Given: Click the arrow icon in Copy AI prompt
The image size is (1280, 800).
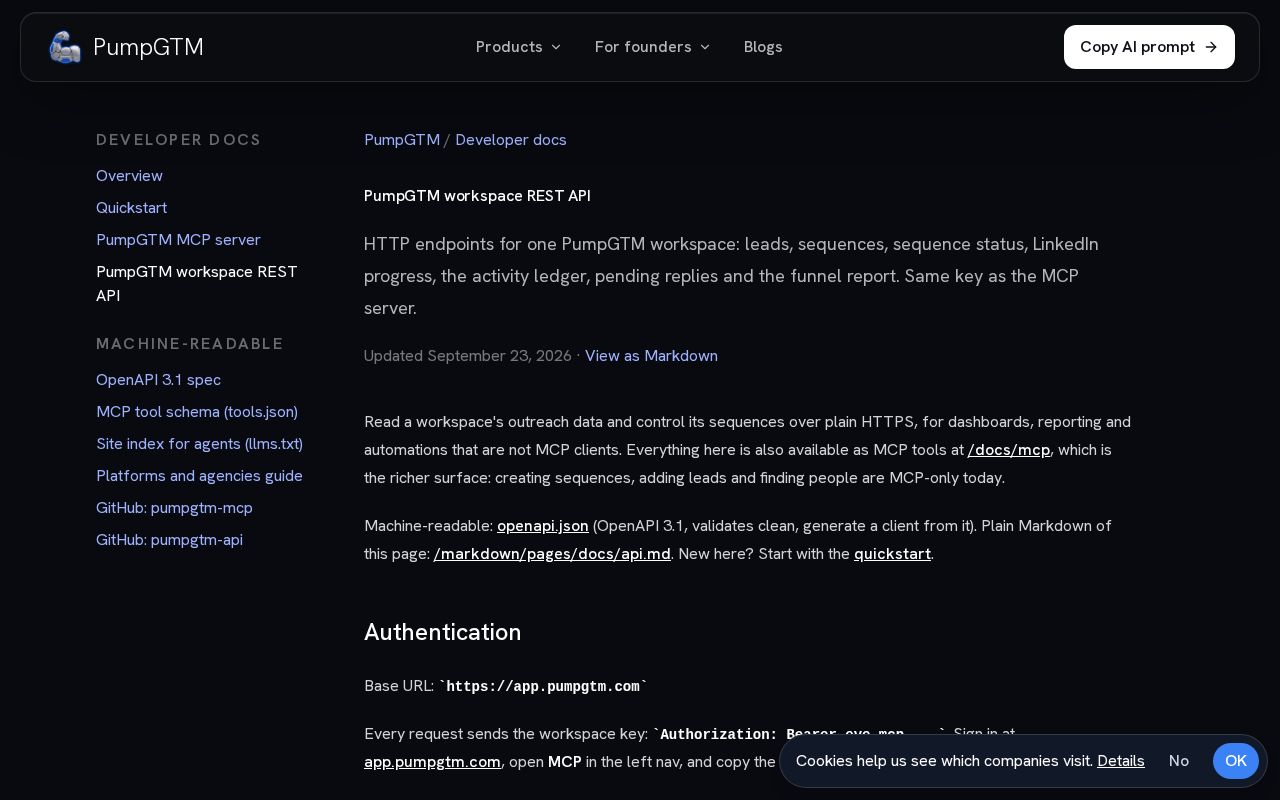Looking at the screenshot, I should coord(1211,47).
